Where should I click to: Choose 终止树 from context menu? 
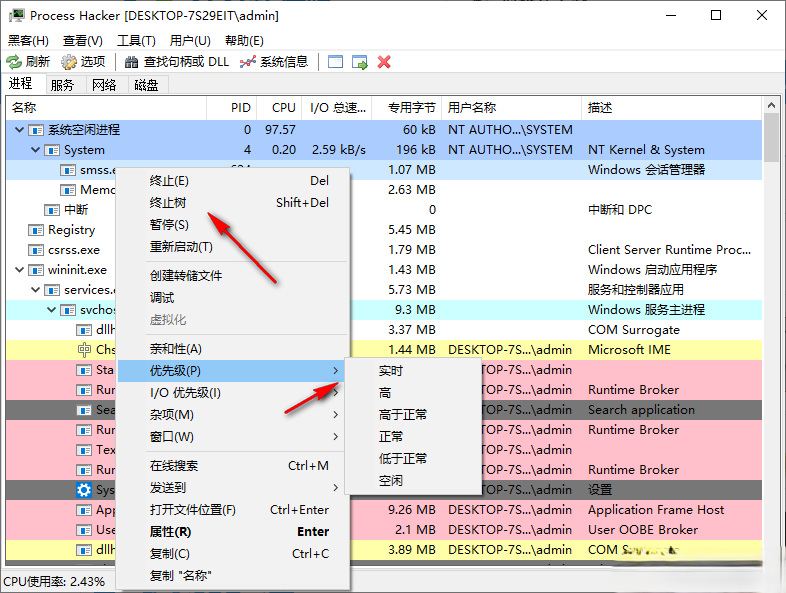(x=232, y=203)
